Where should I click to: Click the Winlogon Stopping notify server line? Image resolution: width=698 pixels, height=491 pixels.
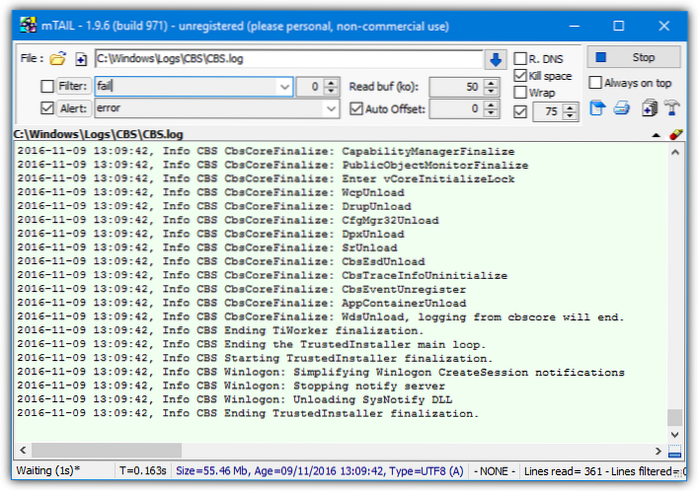231,386
